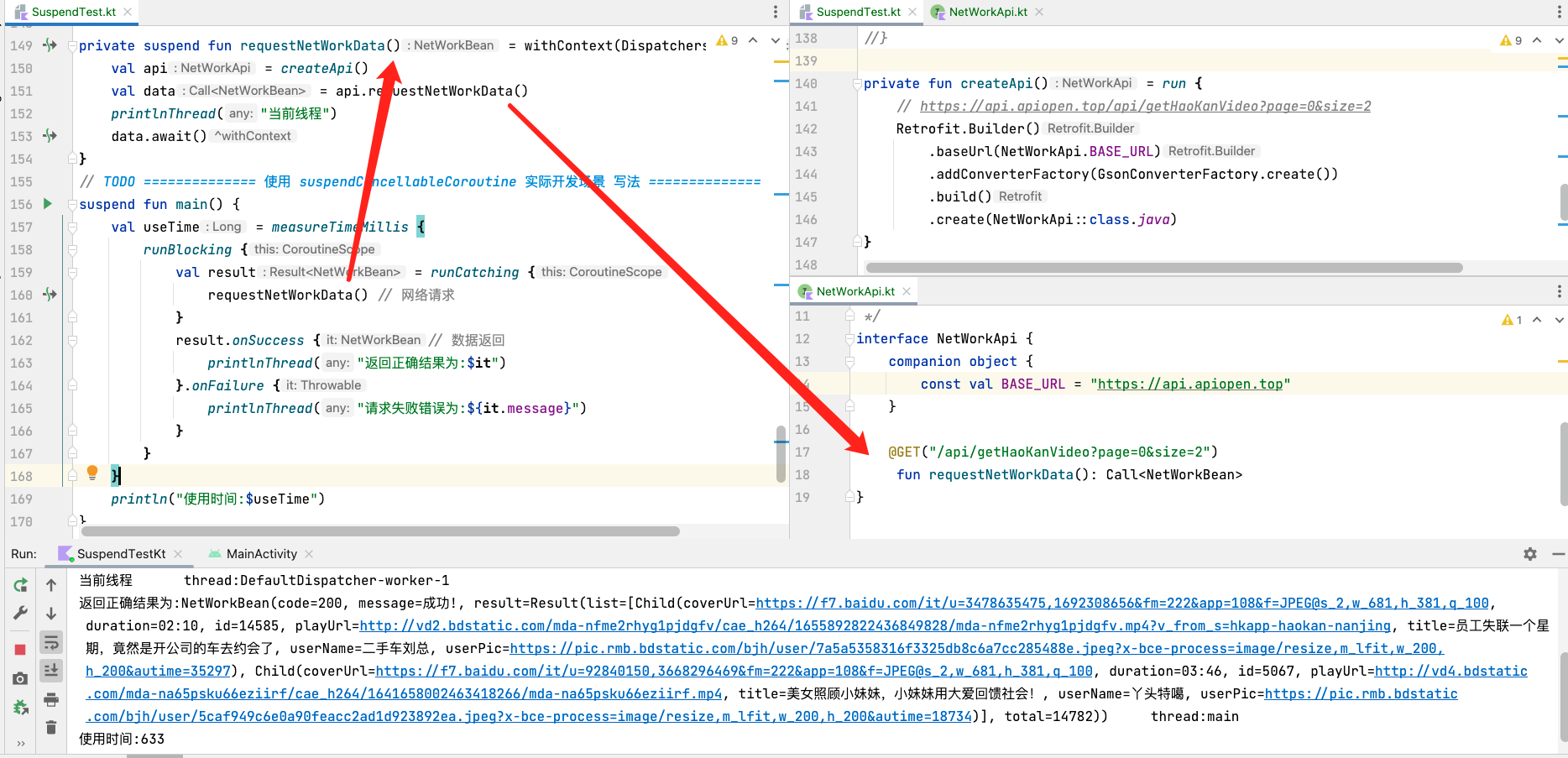Close the left SuspendTest.kt tab
This screenshot has width=1568, height=758.
128,12
